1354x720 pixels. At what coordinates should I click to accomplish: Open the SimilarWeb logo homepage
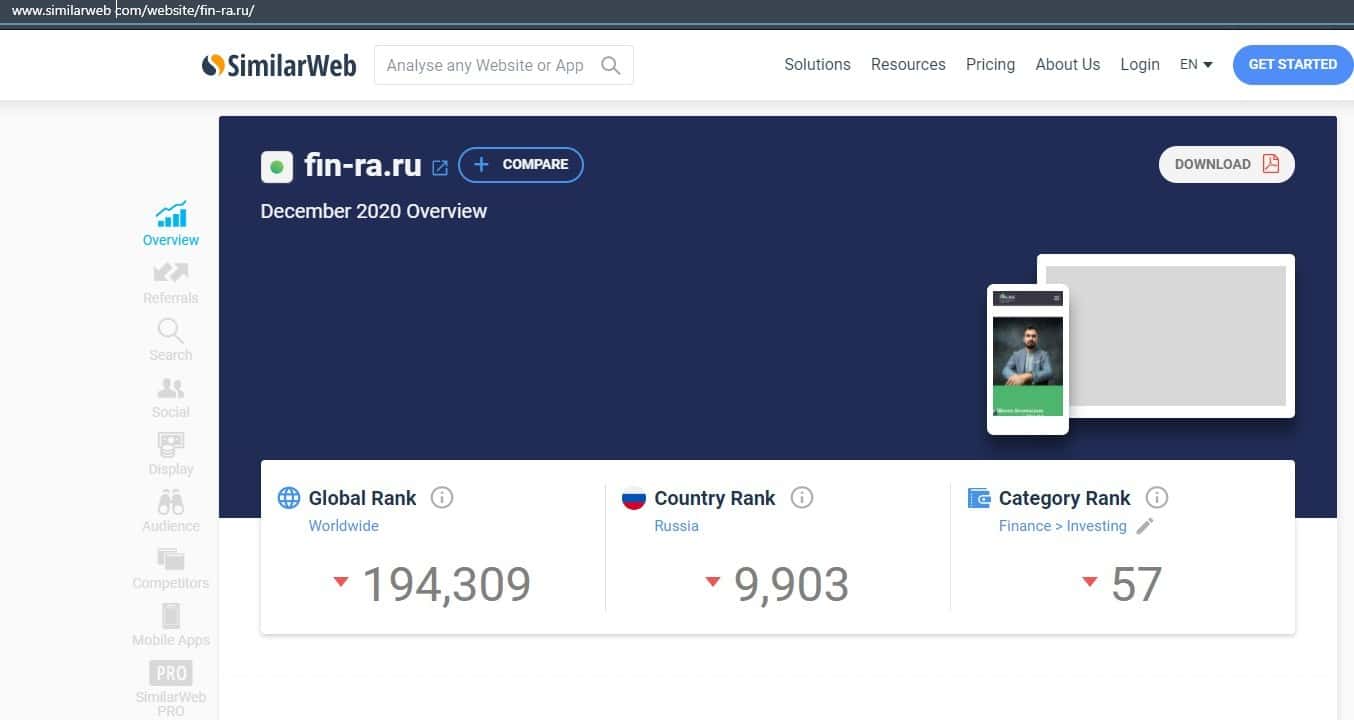(x=278, y=65)
